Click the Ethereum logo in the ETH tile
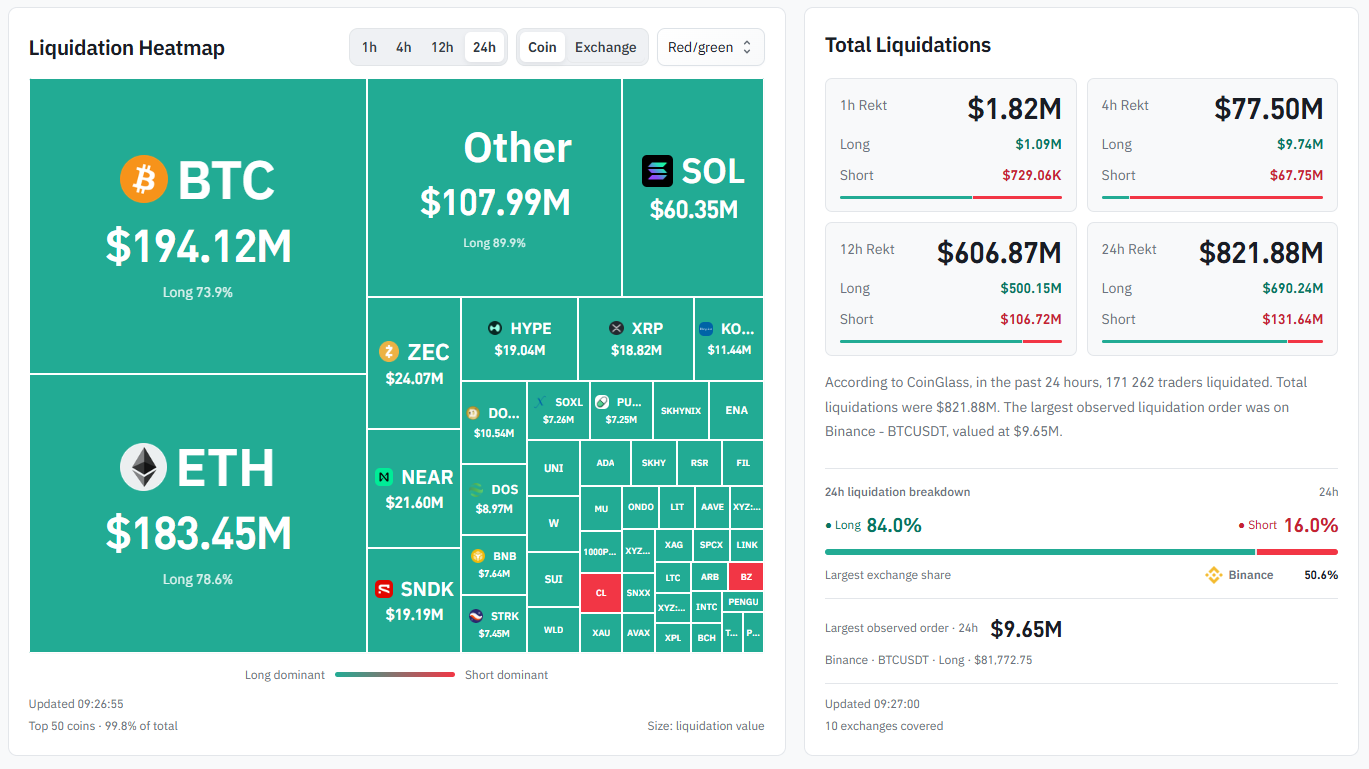The width and height of the screenshot is (1369, 769). click(x=144, y=467)
